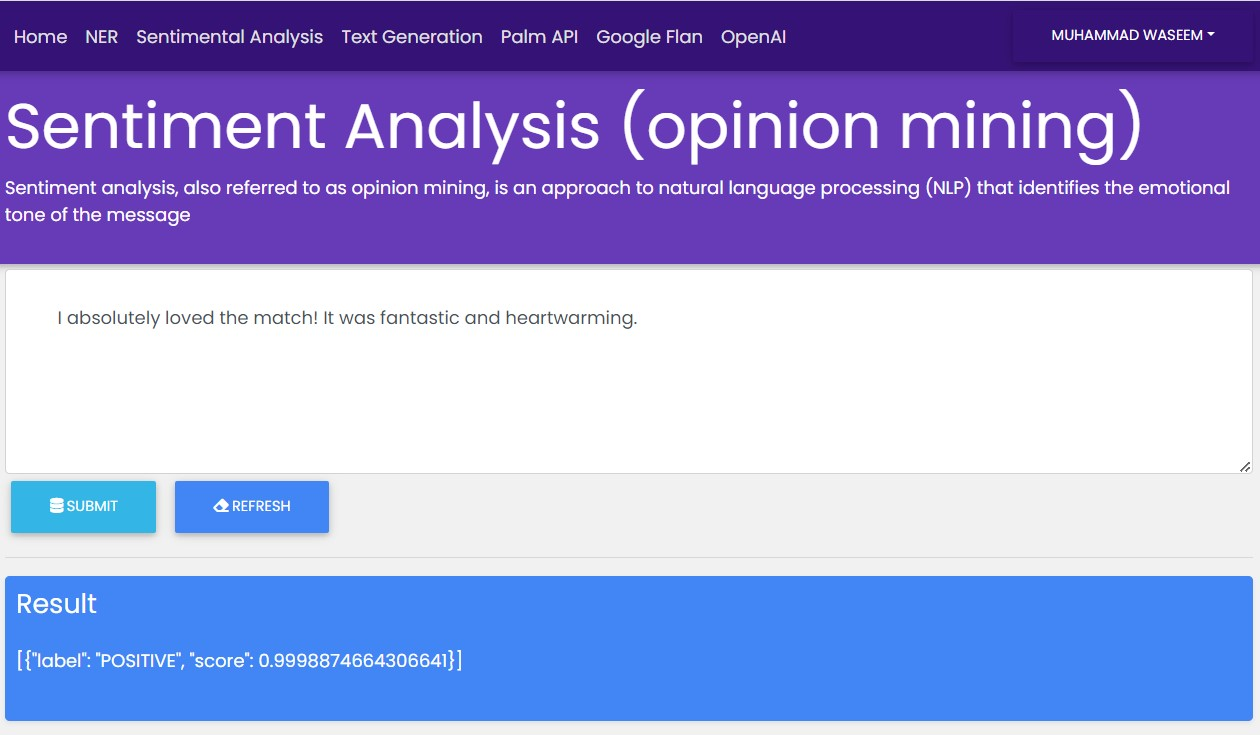This screenshot has height=735, width=1260.
Task: Visit the Google Flan page
Action: (x=649, y=36)
